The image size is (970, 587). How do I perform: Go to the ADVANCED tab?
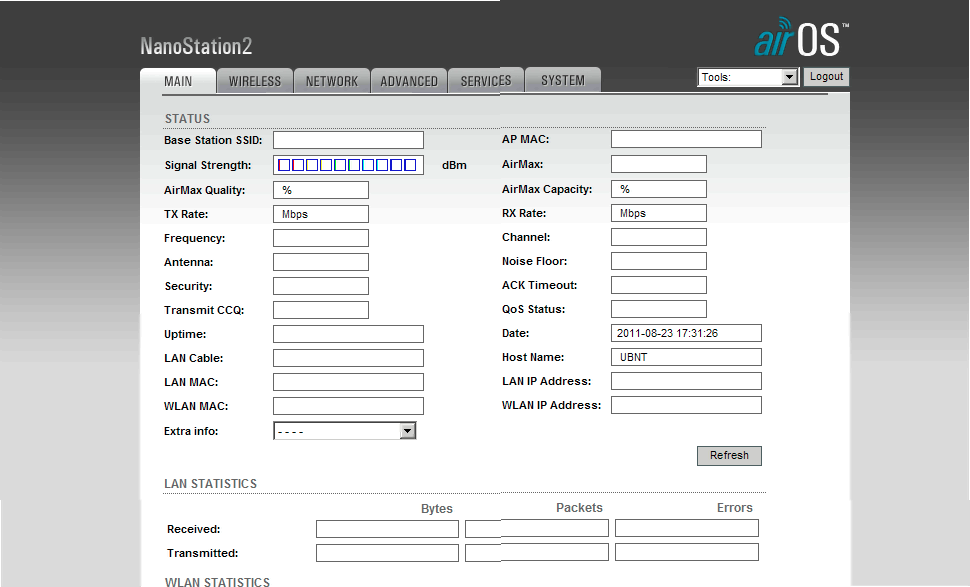409,81
